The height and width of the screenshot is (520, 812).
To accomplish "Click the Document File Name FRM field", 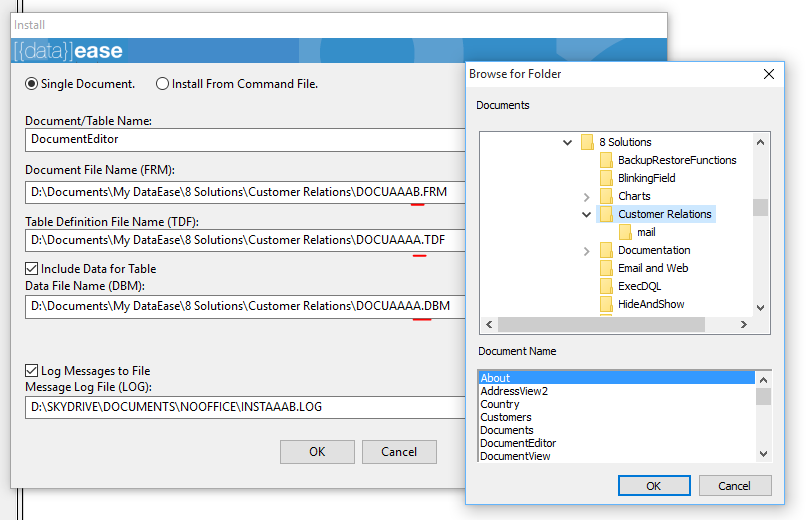I will (245, 192).
